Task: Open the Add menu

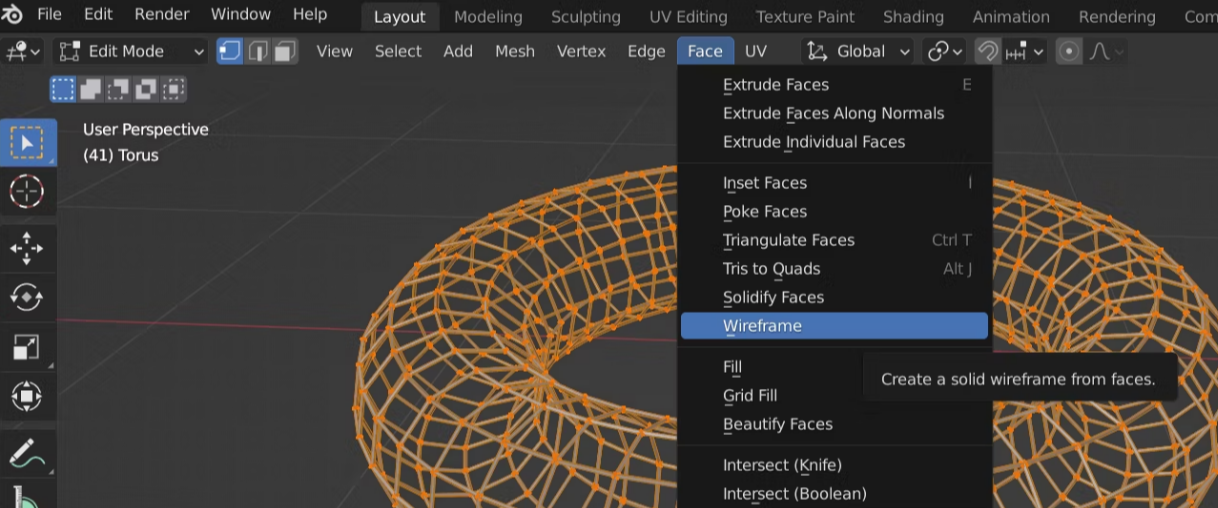Action: (x=458, y=52)
